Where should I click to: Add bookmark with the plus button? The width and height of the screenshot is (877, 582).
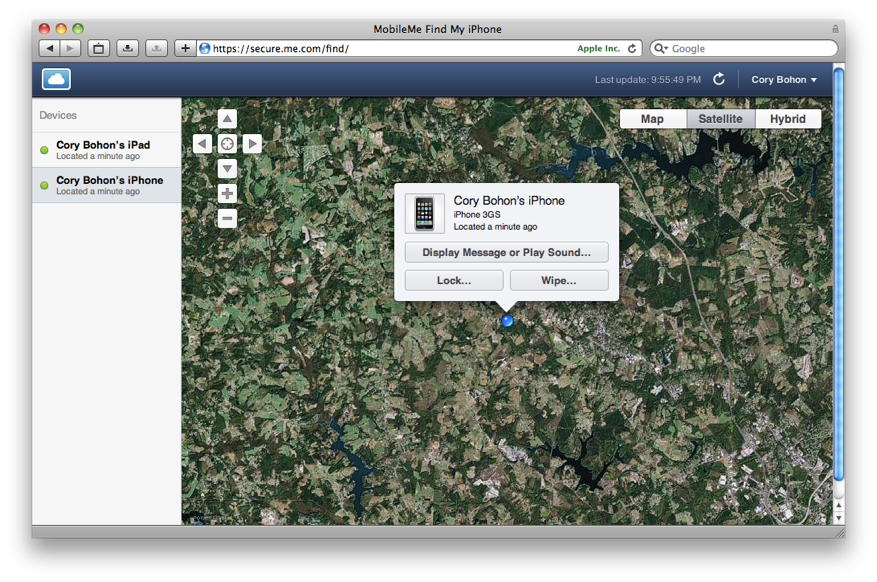click(185, 49)
